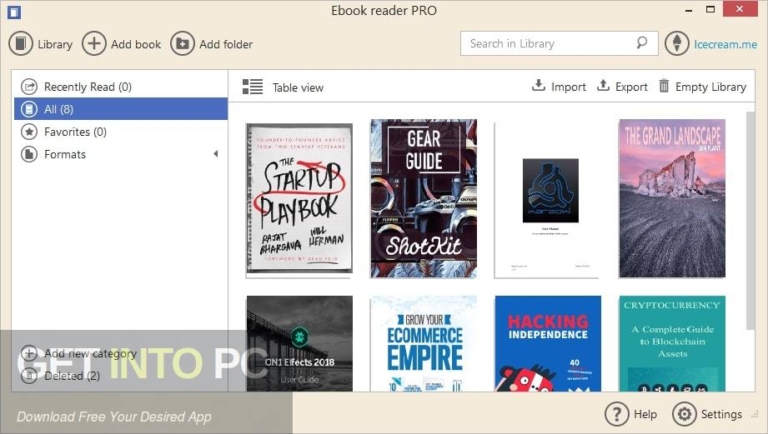The width and height of the screenshot is (768, 434).
Task: Expand the Formats arrow
Action: 216,154
